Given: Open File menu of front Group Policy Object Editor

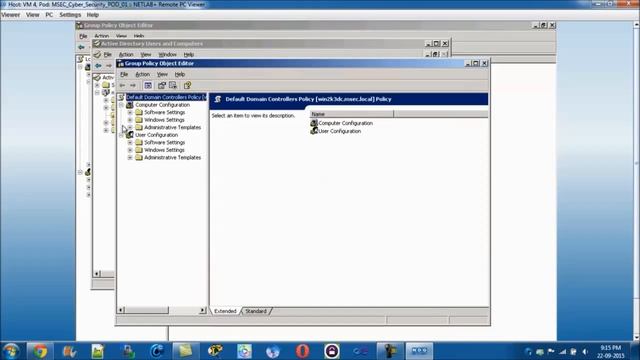Looking at the screenshot, I should pos(124,74).
